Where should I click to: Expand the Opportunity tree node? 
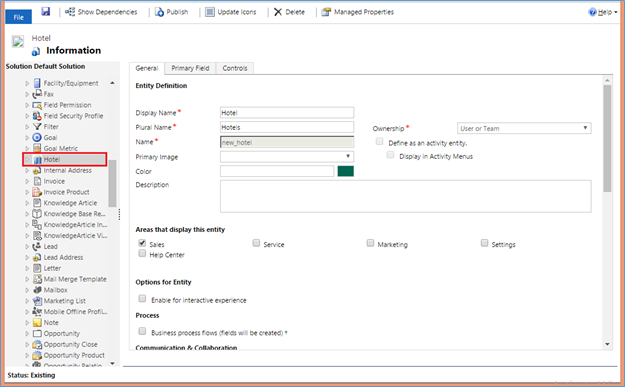(x=27, y=334)
